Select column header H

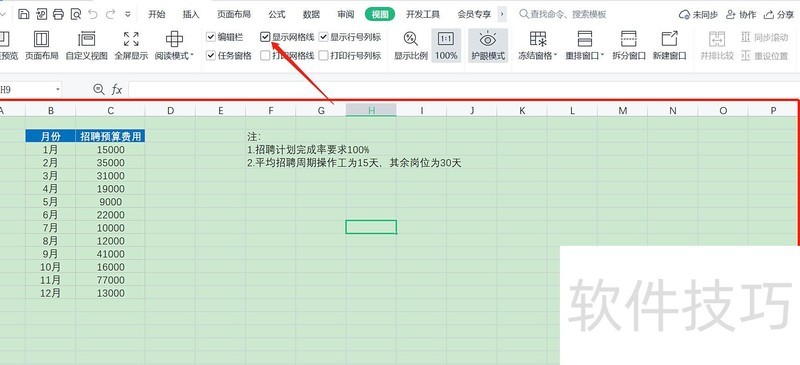click(x=371, y=110)
